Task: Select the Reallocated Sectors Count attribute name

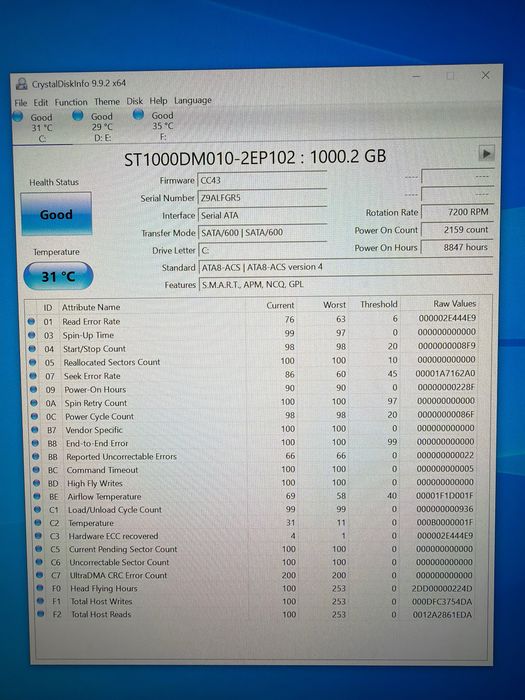Action: [112, 362]
